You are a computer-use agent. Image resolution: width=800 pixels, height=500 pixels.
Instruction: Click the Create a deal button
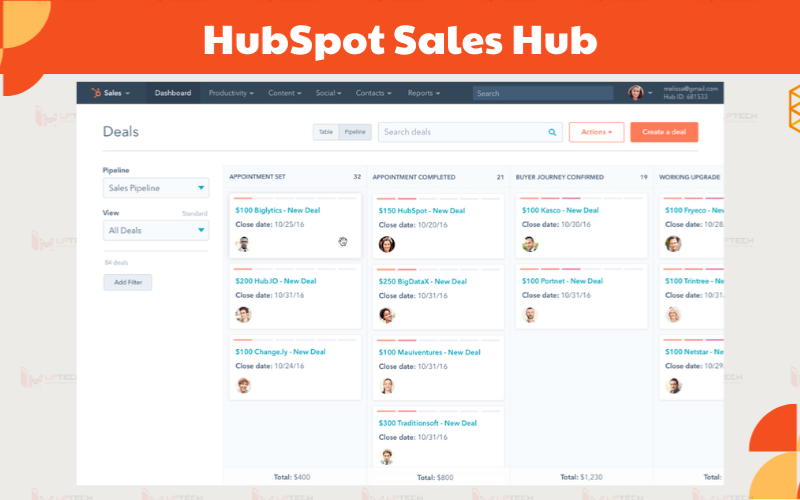click(664, 132)
